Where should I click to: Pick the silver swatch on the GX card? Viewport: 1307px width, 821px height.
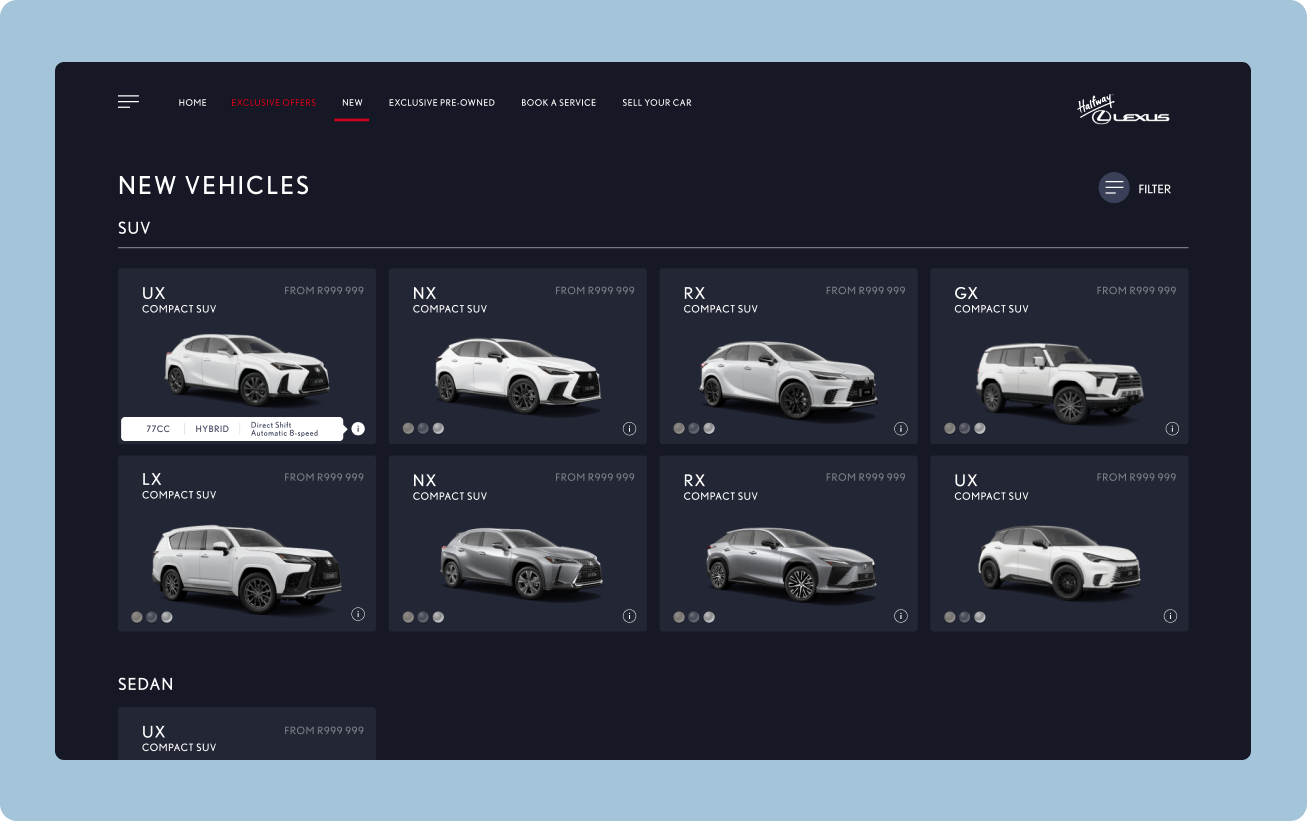coord(979,428)
